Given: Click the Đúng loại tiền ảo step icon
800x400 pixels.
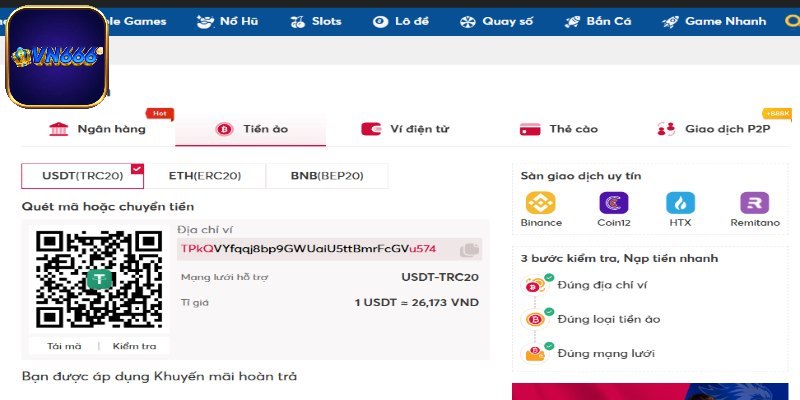Looking at the screenshot, I should coord(537,319).
